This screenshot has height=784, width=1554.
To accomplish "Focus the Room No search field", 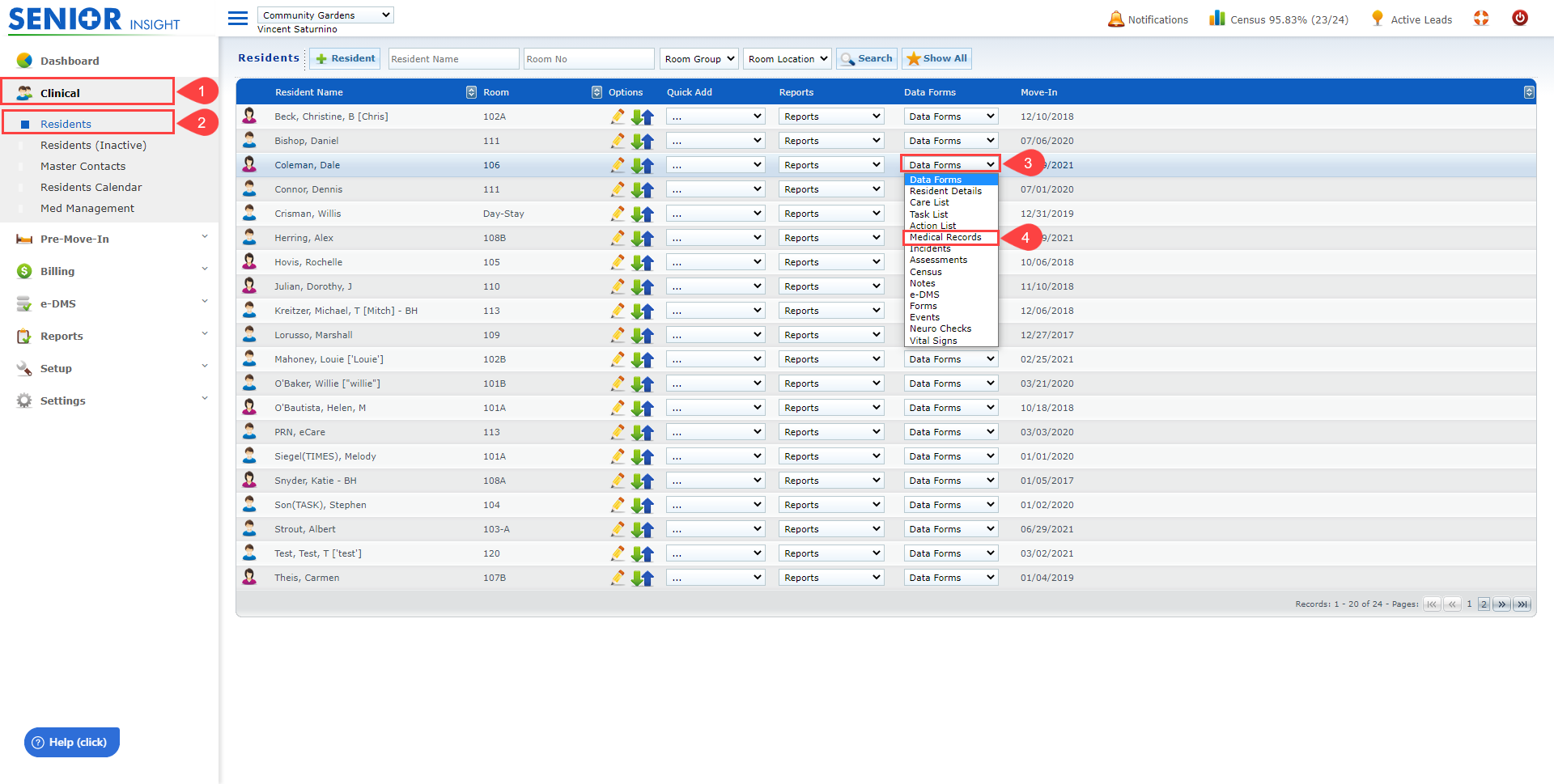I will (x=588, y=58).
